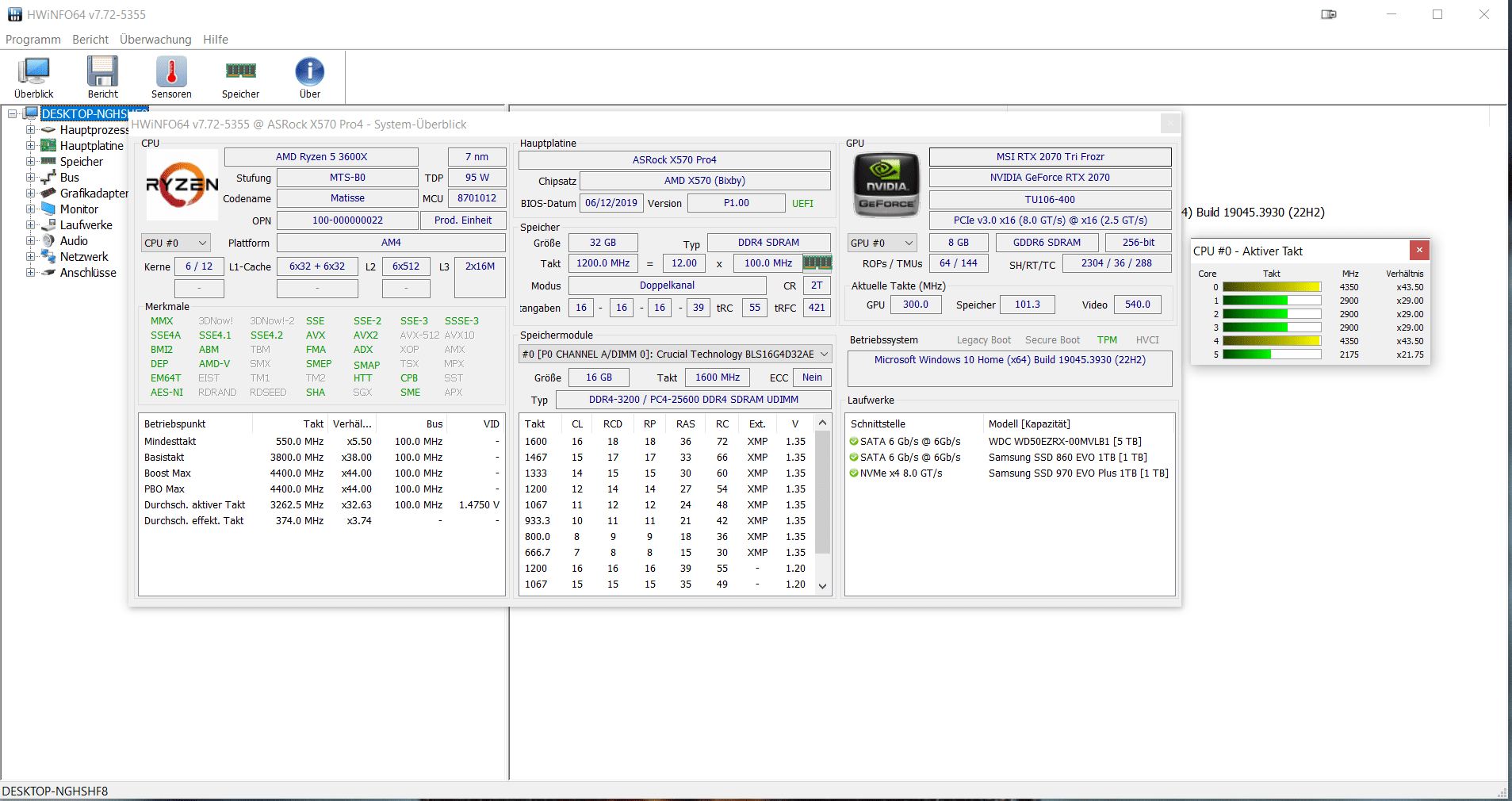Click the Secure Boot label

click(x=1052, y=340)
